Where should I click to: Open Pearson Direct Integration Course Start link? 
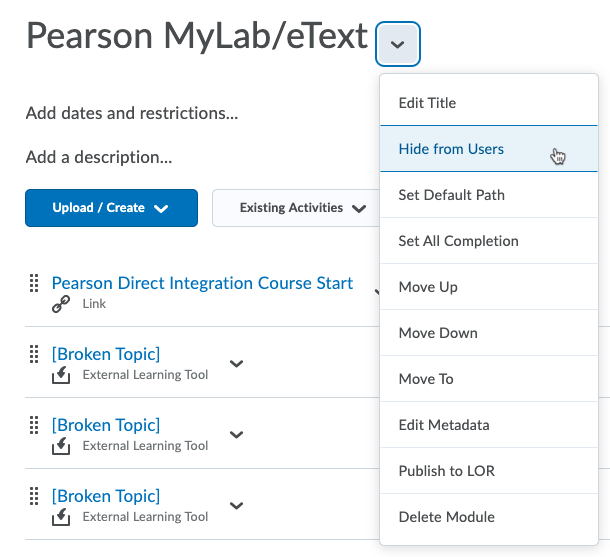click(202, 283)
